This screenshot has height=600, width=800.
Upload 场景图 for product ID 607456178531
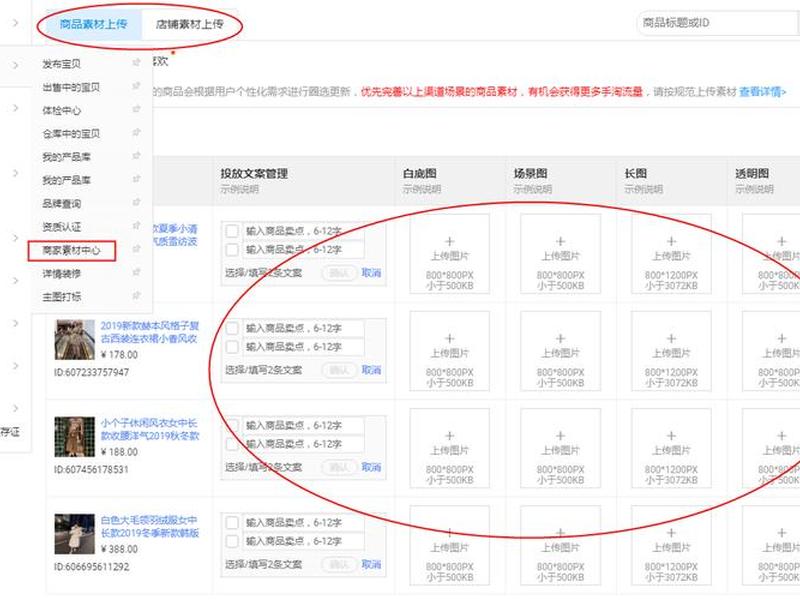560,448
